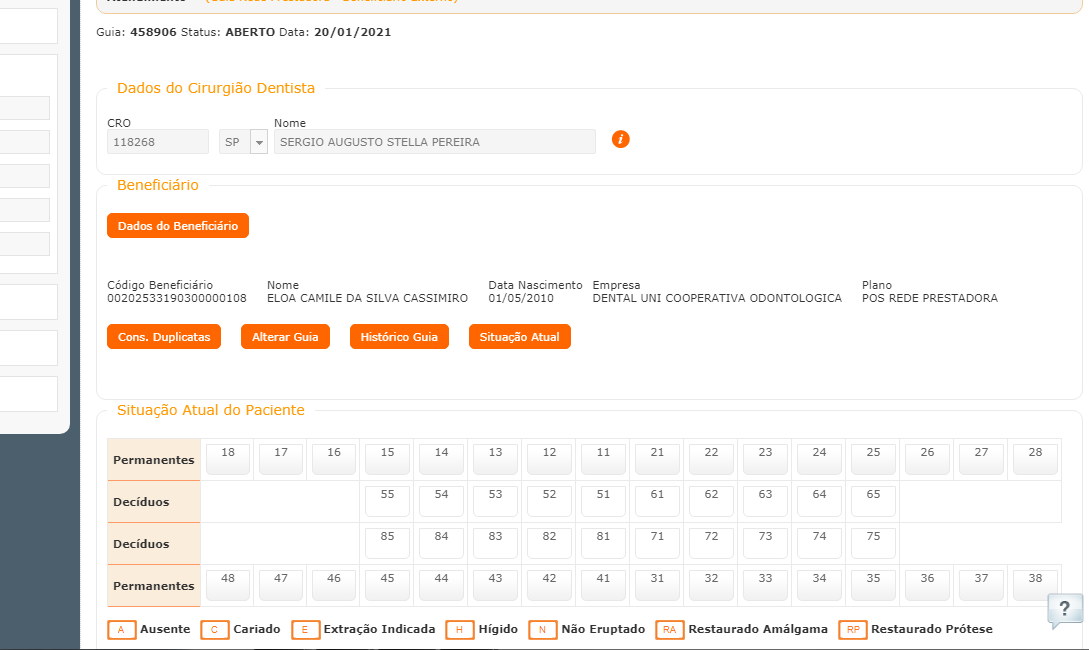Click the orange info icon beside dentist name
The height and width of the screenshot is (650, 1089).
621,139
